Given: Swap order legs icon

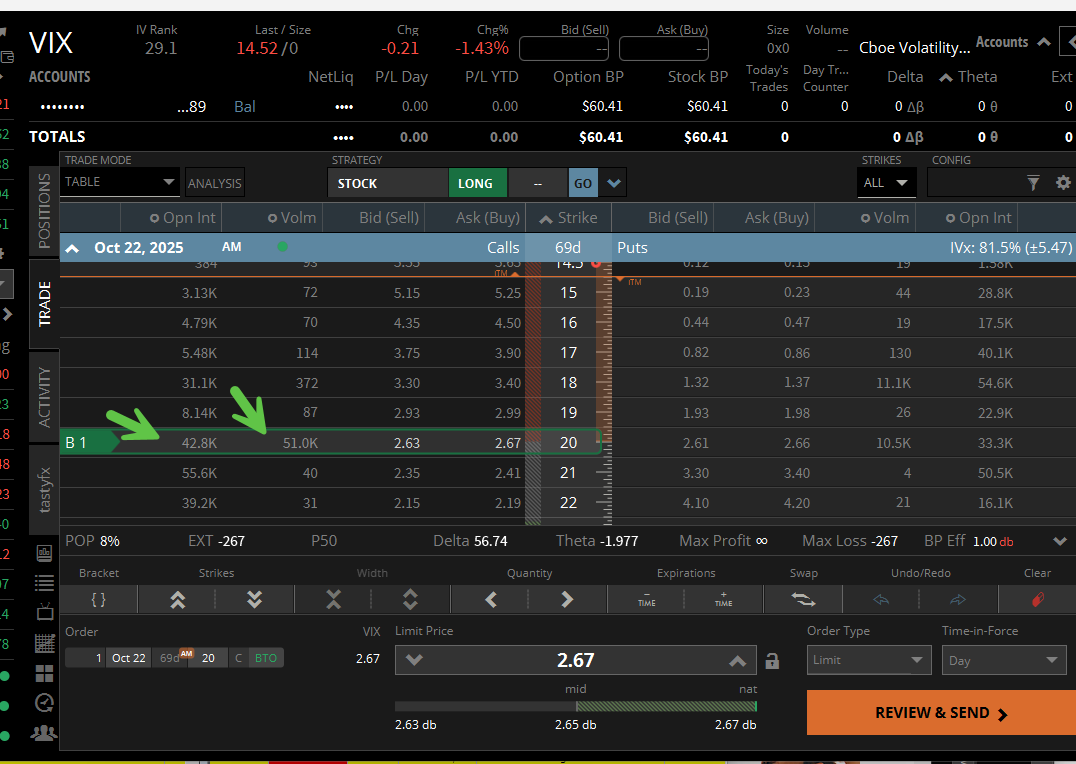Looking at the screenshot, I should [804, 600].
